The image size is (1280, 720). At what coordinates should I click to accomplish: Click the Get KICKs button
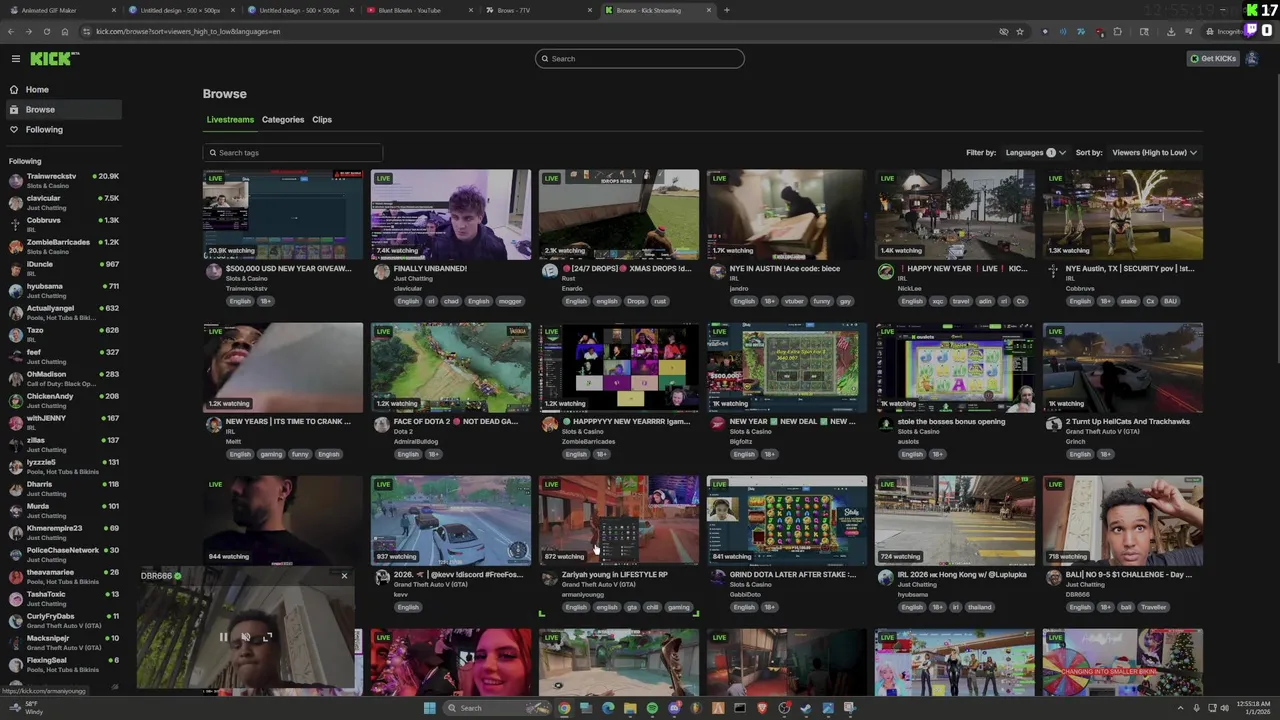pyautogui.click(x=1213, y=58)
